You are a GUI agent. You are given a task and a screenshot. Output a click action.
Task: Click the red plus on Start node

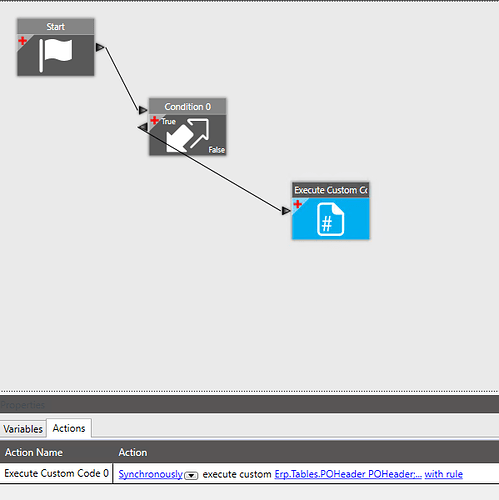coord(22,41)
